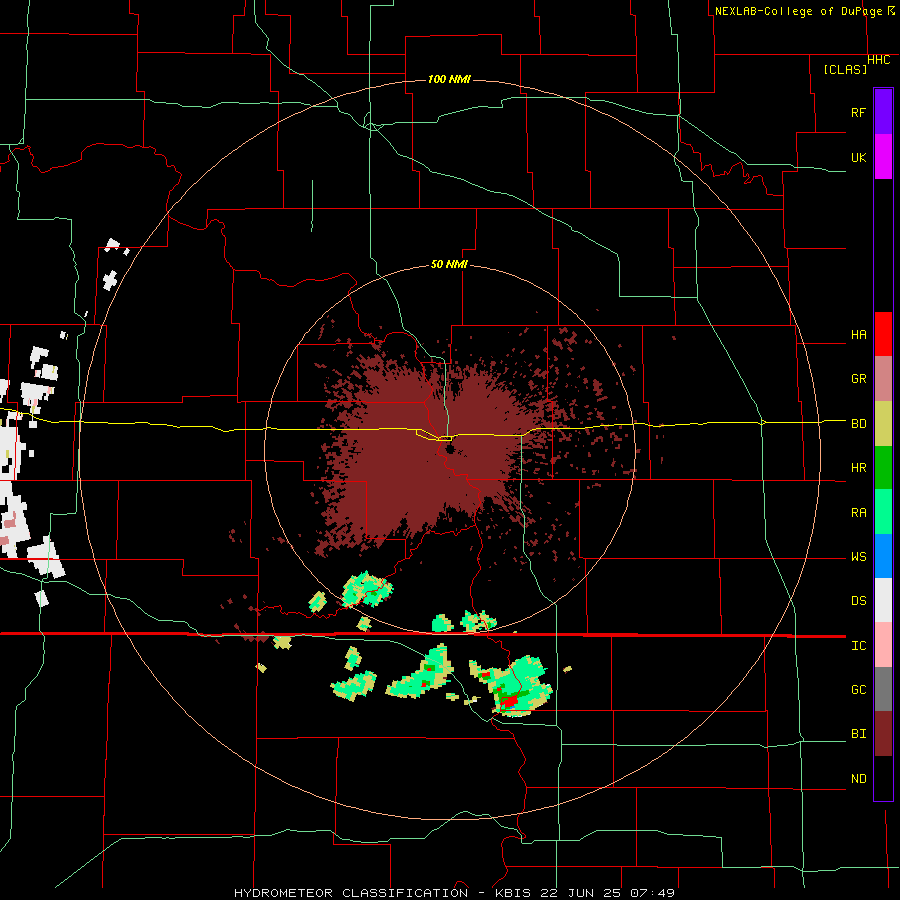Viewport: 900px width, 900px height.
Task: Click the HA legend label
Action: point(858,335)
